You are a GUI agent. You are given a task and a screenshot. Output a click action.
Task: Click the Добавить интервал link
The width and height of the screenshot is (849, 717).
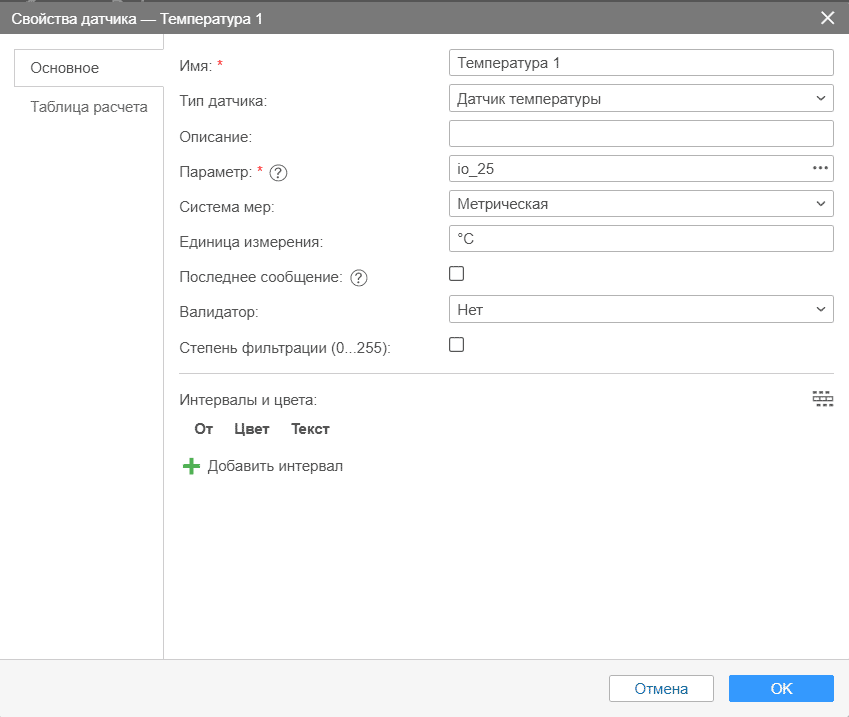pos(275,466)
